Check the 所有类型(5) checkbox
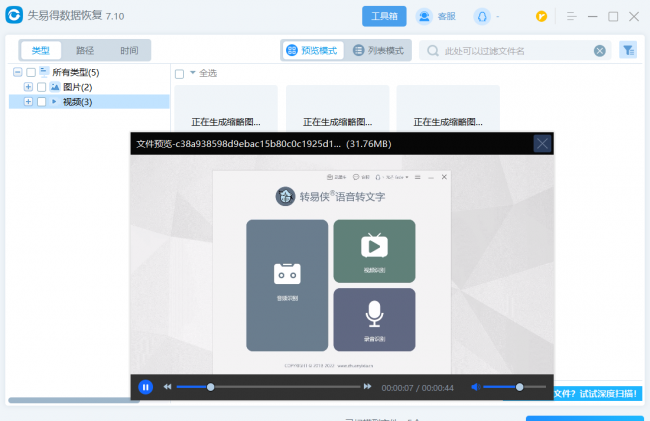The width and height of the screenshot is (650, 421). pos(31,73)
